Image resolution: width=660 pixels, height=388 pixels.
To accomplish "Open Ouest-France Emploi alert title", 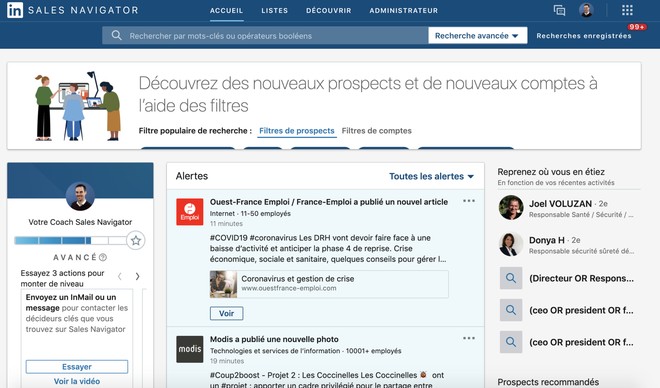I will point(329,202).
